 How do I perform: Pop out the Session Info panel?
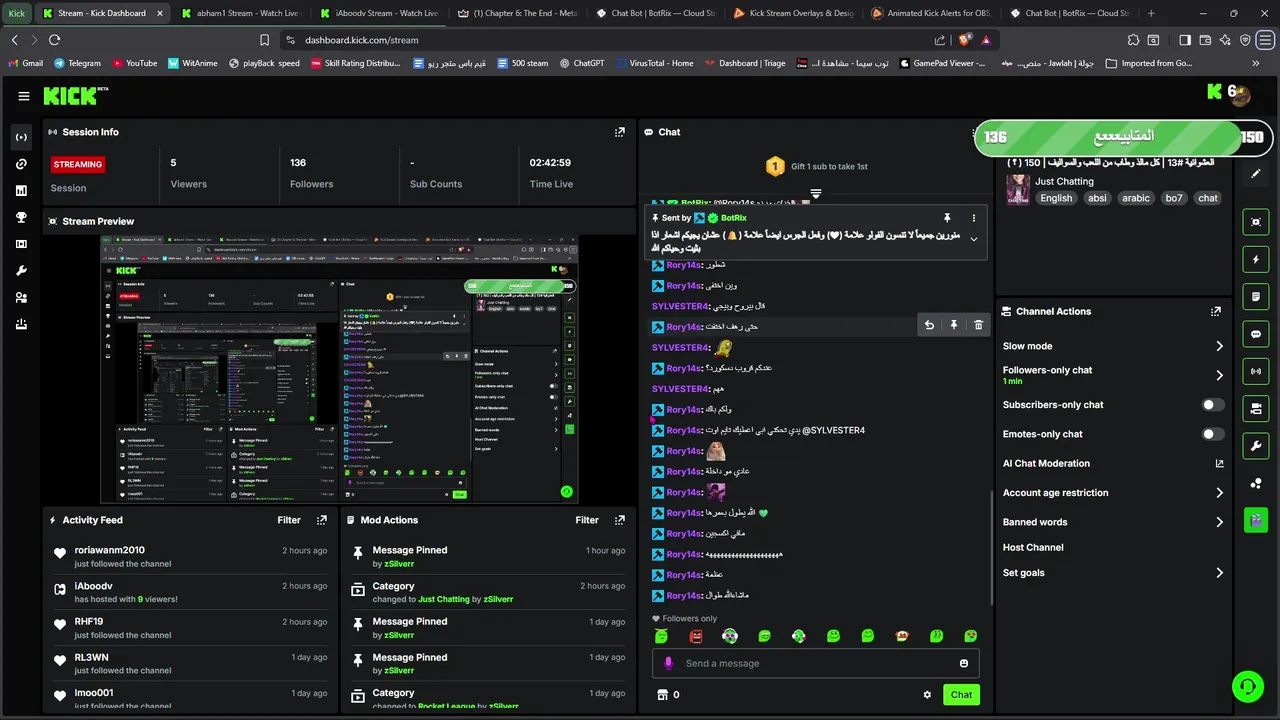pyautogui.click(x=620, y=132)
